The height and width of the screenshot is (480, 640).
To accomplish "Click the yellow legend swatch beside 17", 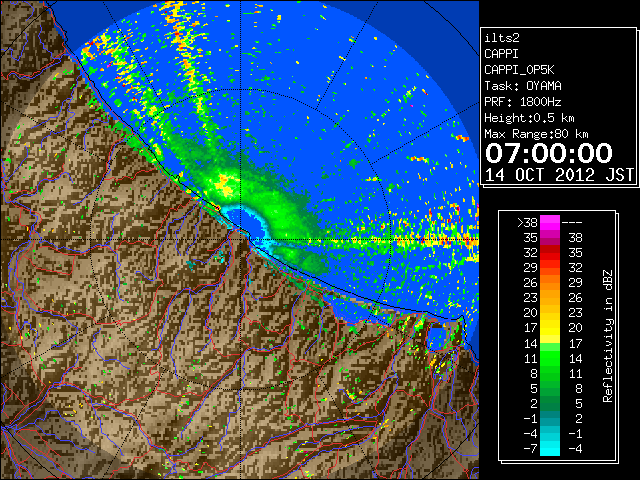I will [549, 328].
